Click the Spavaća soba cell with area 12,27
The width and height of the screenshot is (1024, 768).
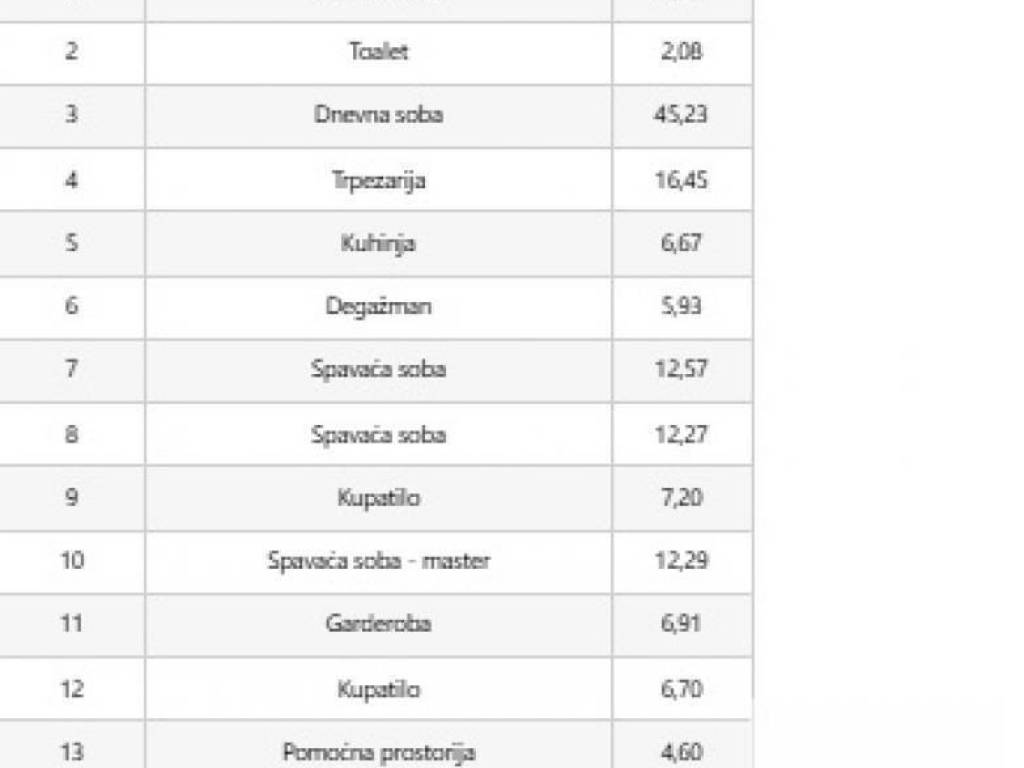click(378, 434)
